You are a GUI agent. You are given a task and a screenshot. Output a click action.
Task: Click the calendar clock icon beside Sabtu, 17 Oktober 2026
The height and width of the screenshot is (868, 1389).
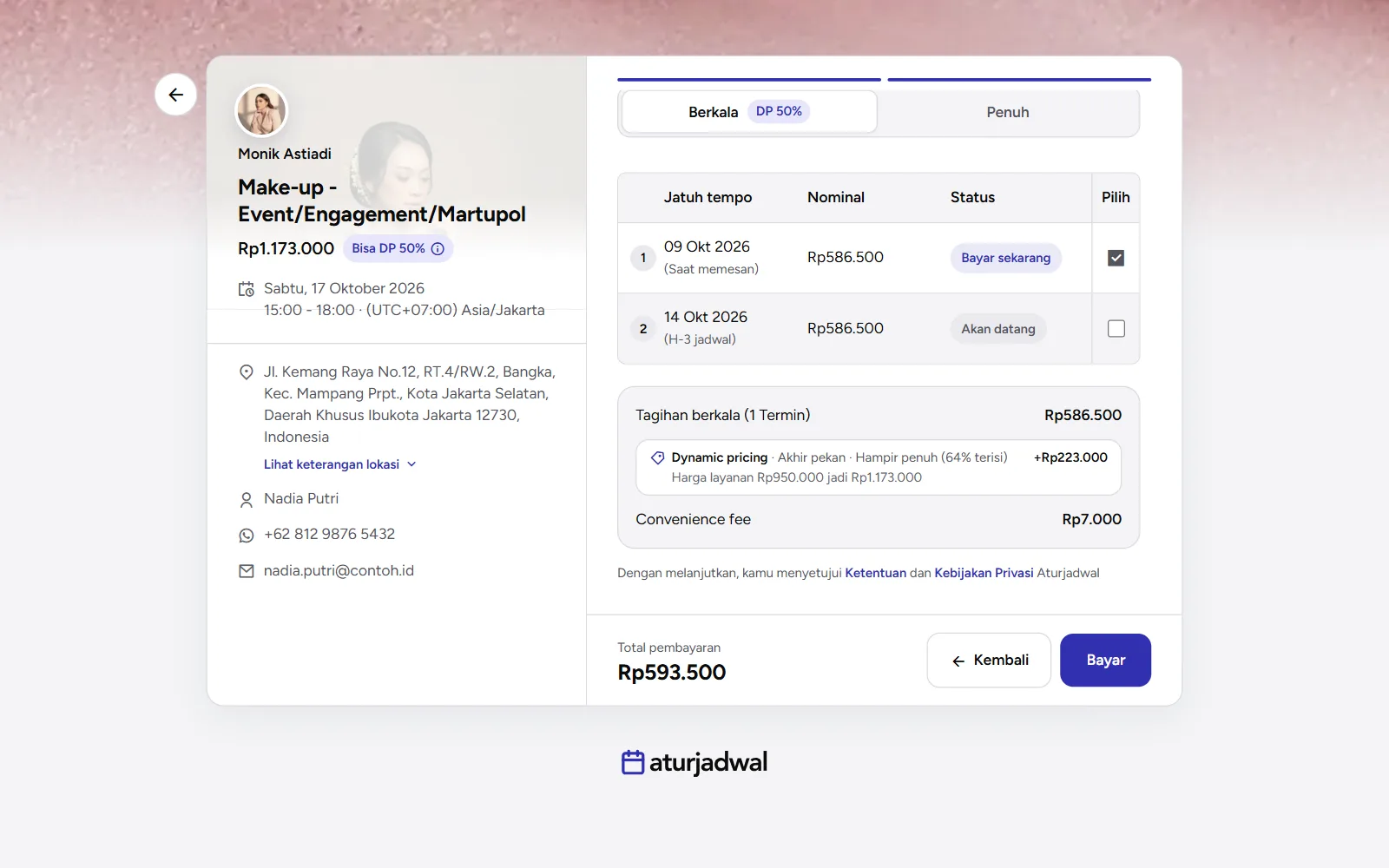[x=247, y=289]
